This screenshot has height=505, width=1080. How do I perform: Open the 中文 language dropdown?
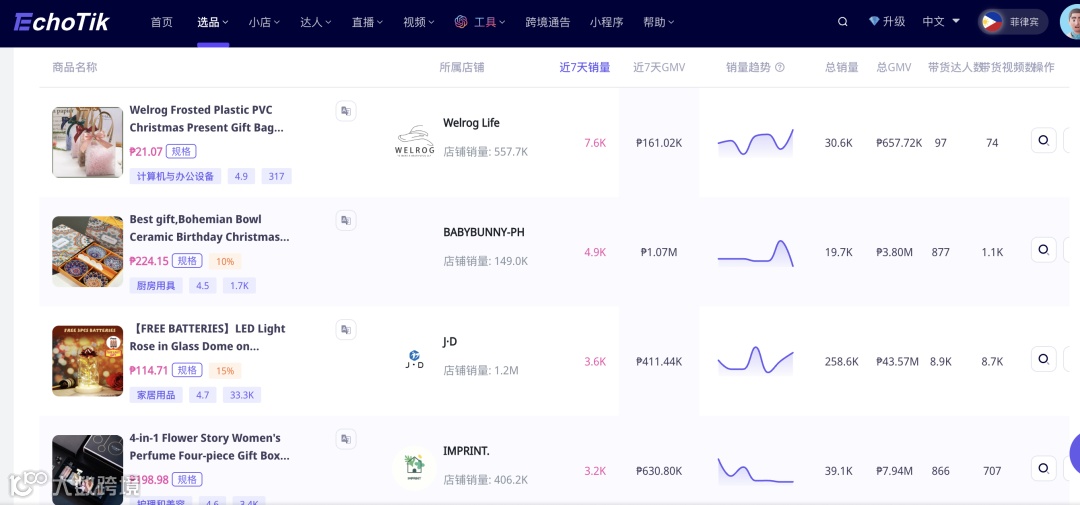pyautogui.click(x=941, y=22)
